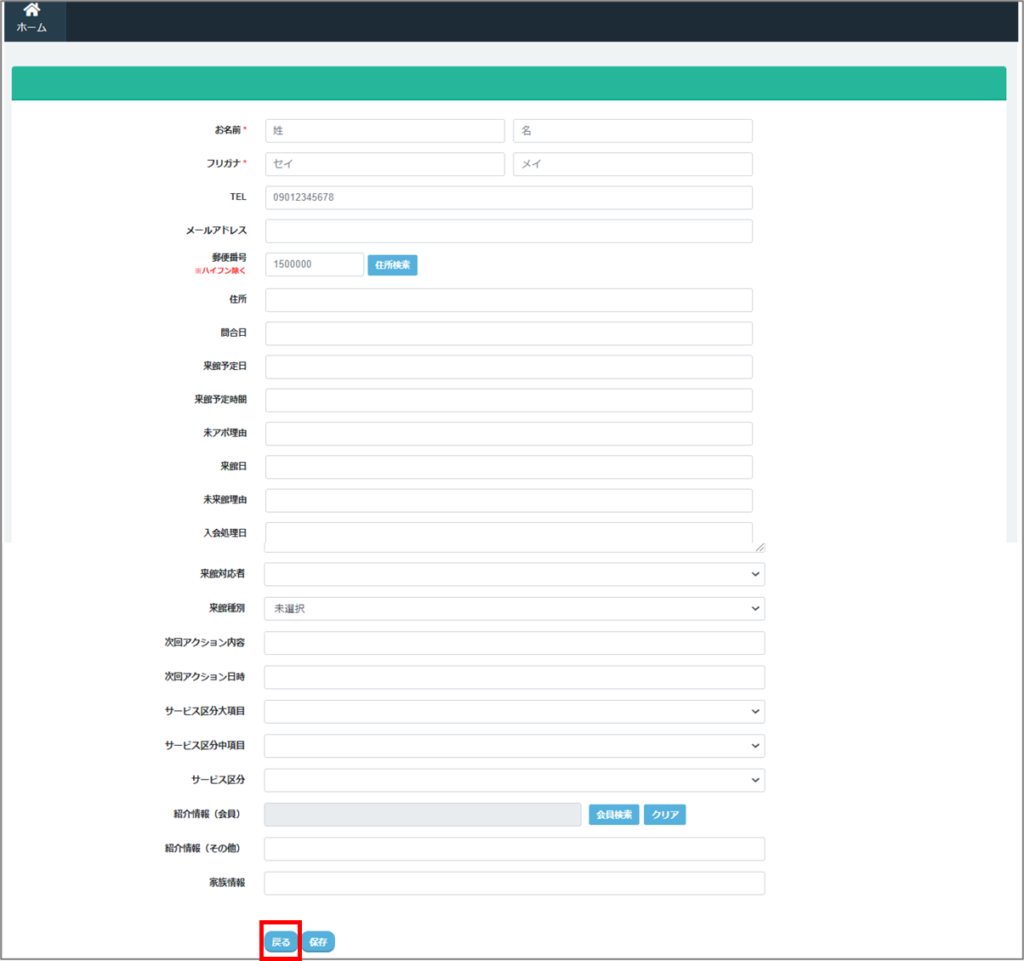Click the 会員検索 member search button

point(613,815)
